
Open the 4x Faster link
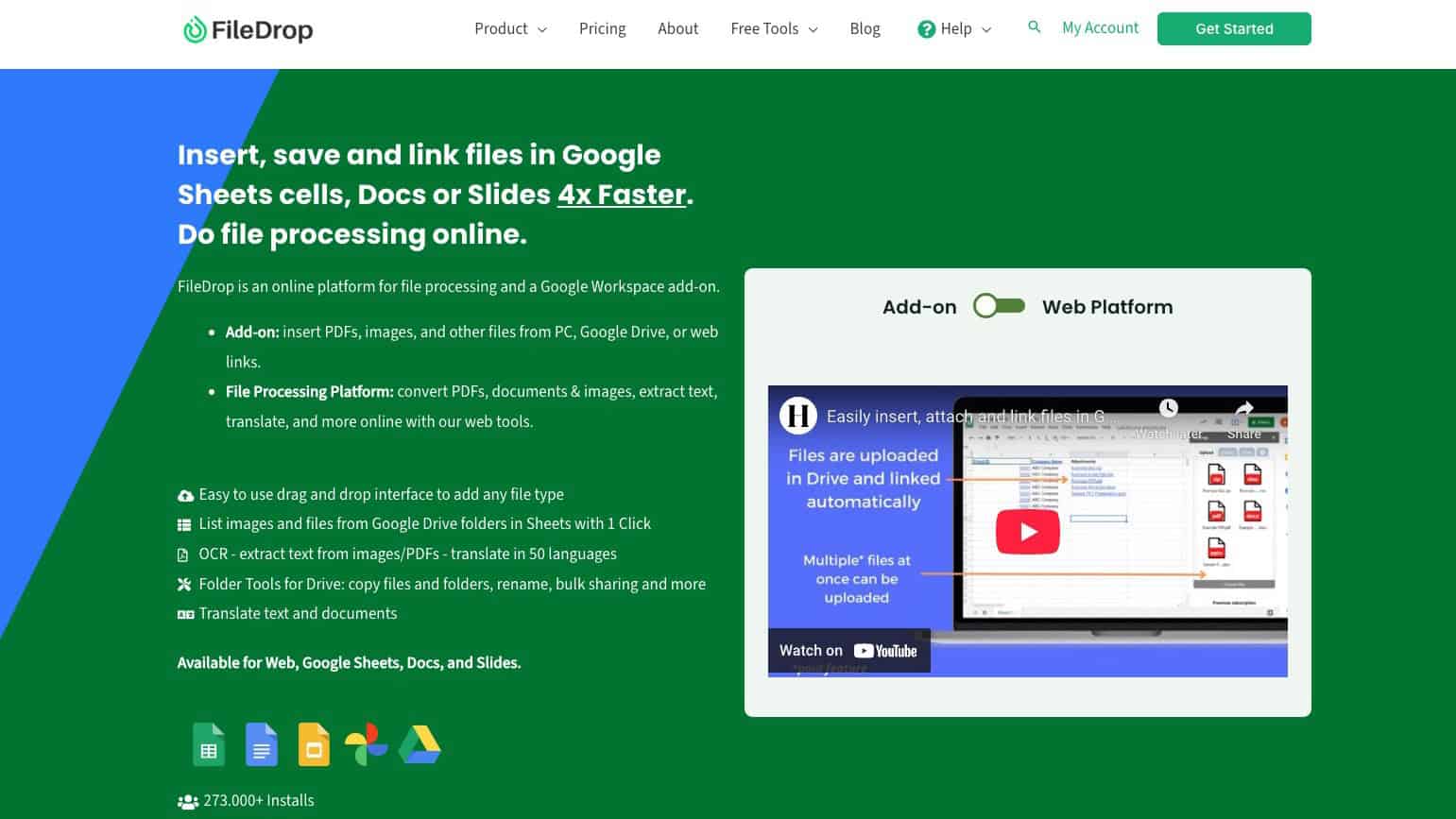[621, 195]
